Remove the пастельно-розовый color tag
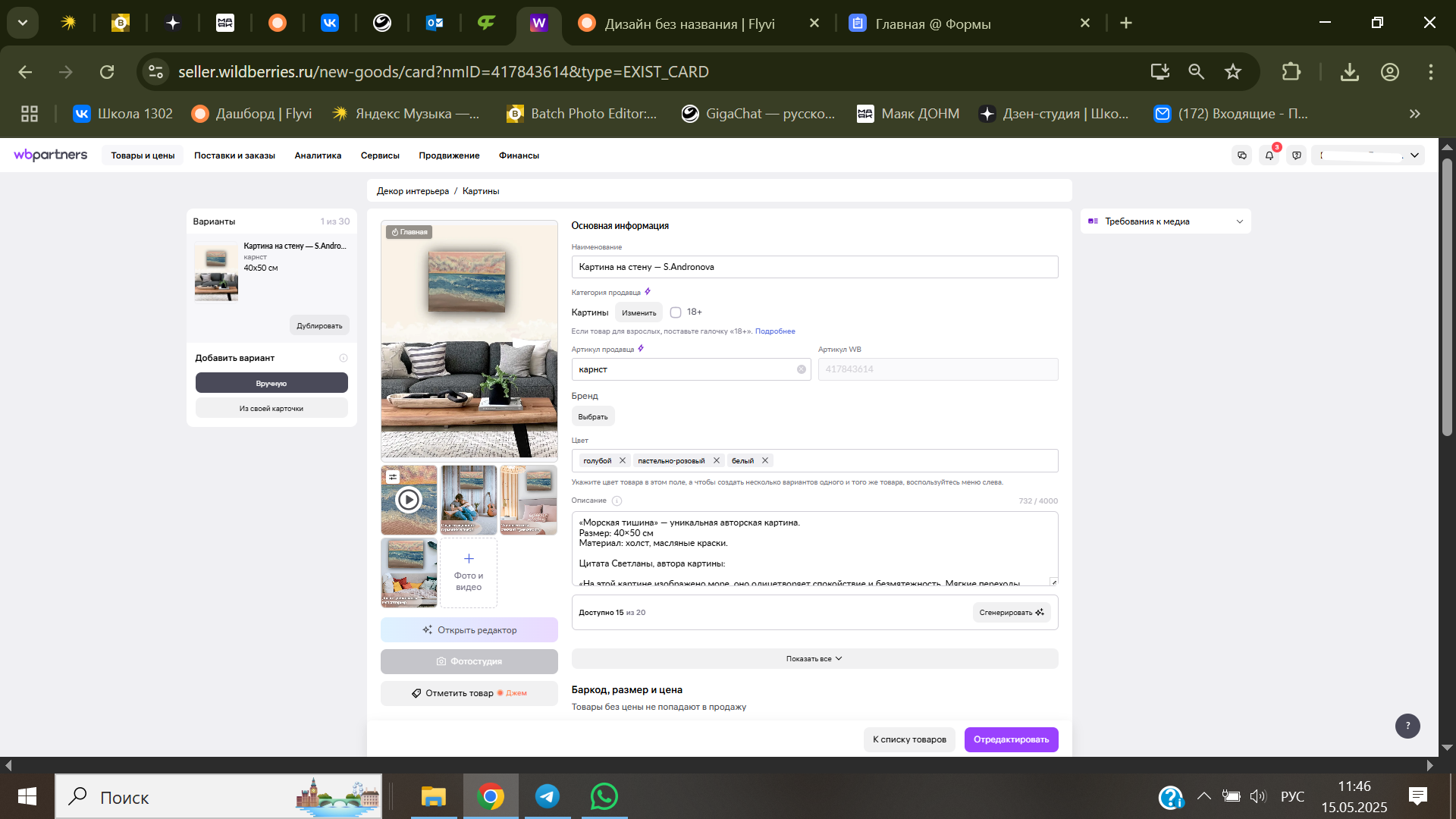Viewport: 1456px width, 819px height. point(716,460)
